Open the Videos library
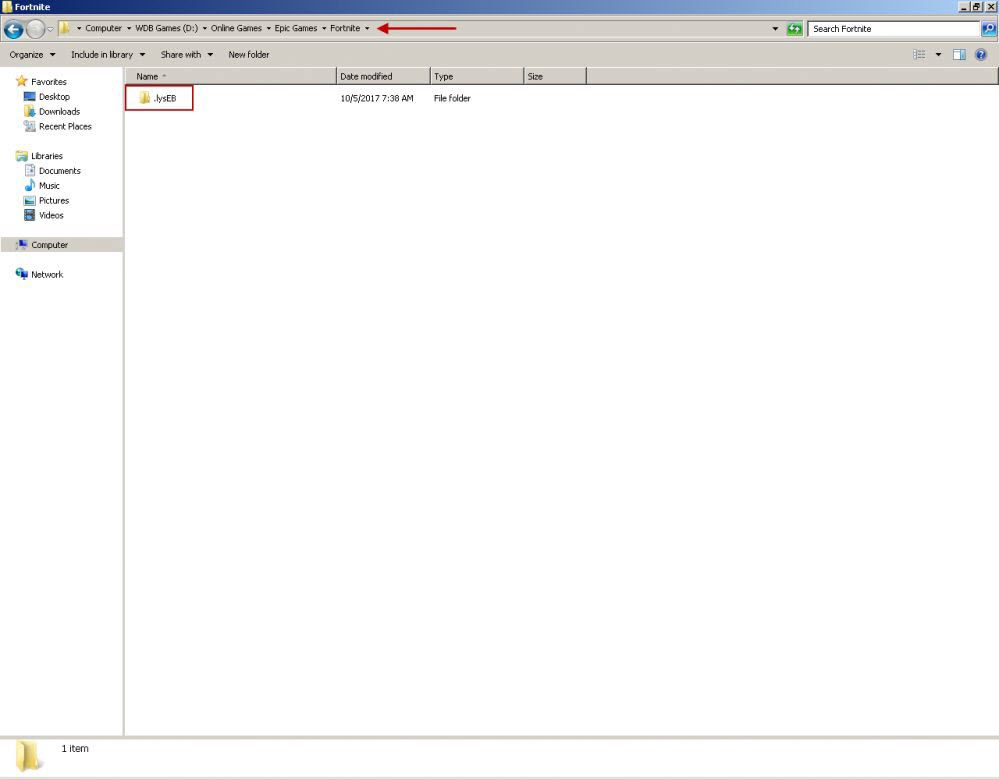 point(51,215)
